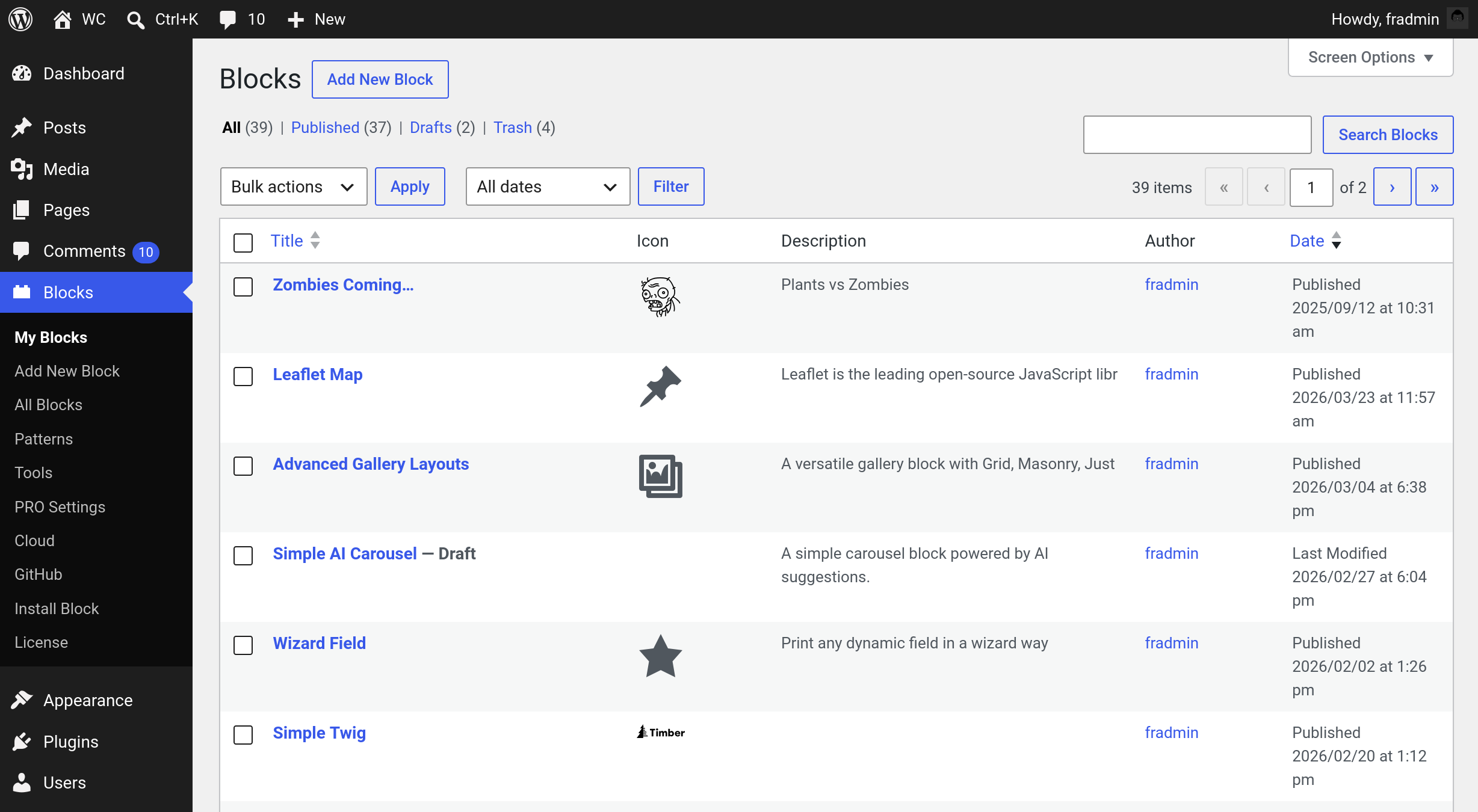Check the Simple AI Carousel row checkbox

243,556
